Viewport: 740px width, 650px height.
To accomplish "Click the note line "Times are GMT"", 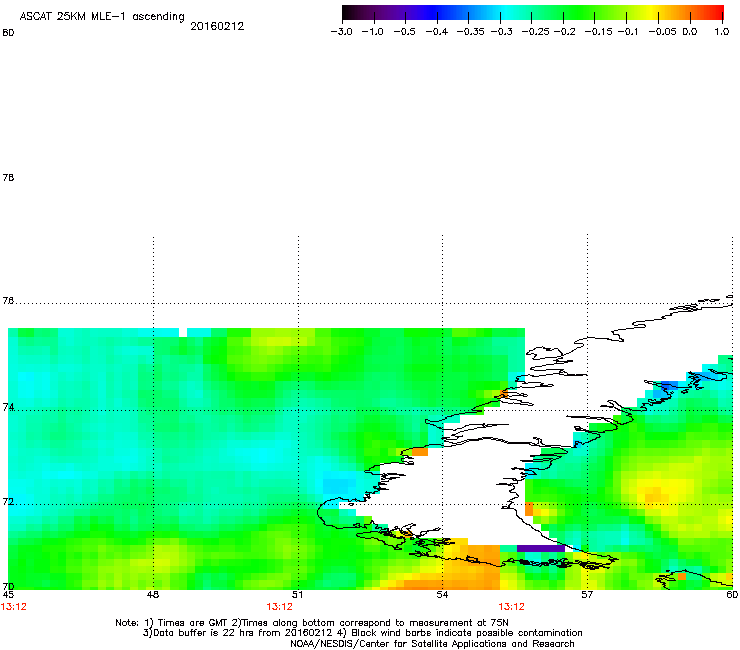I will 312,623.
